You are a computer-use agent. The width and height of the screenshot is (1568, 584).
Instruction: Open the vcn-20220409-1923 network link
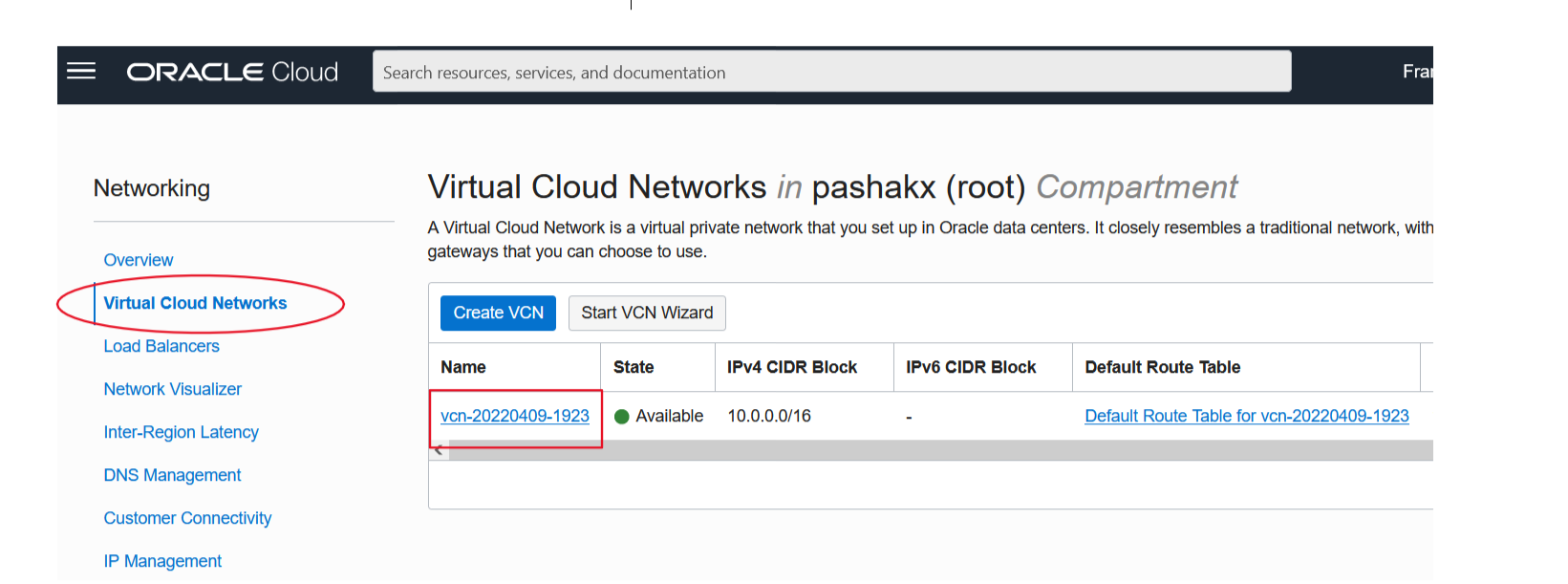point(515,416)
